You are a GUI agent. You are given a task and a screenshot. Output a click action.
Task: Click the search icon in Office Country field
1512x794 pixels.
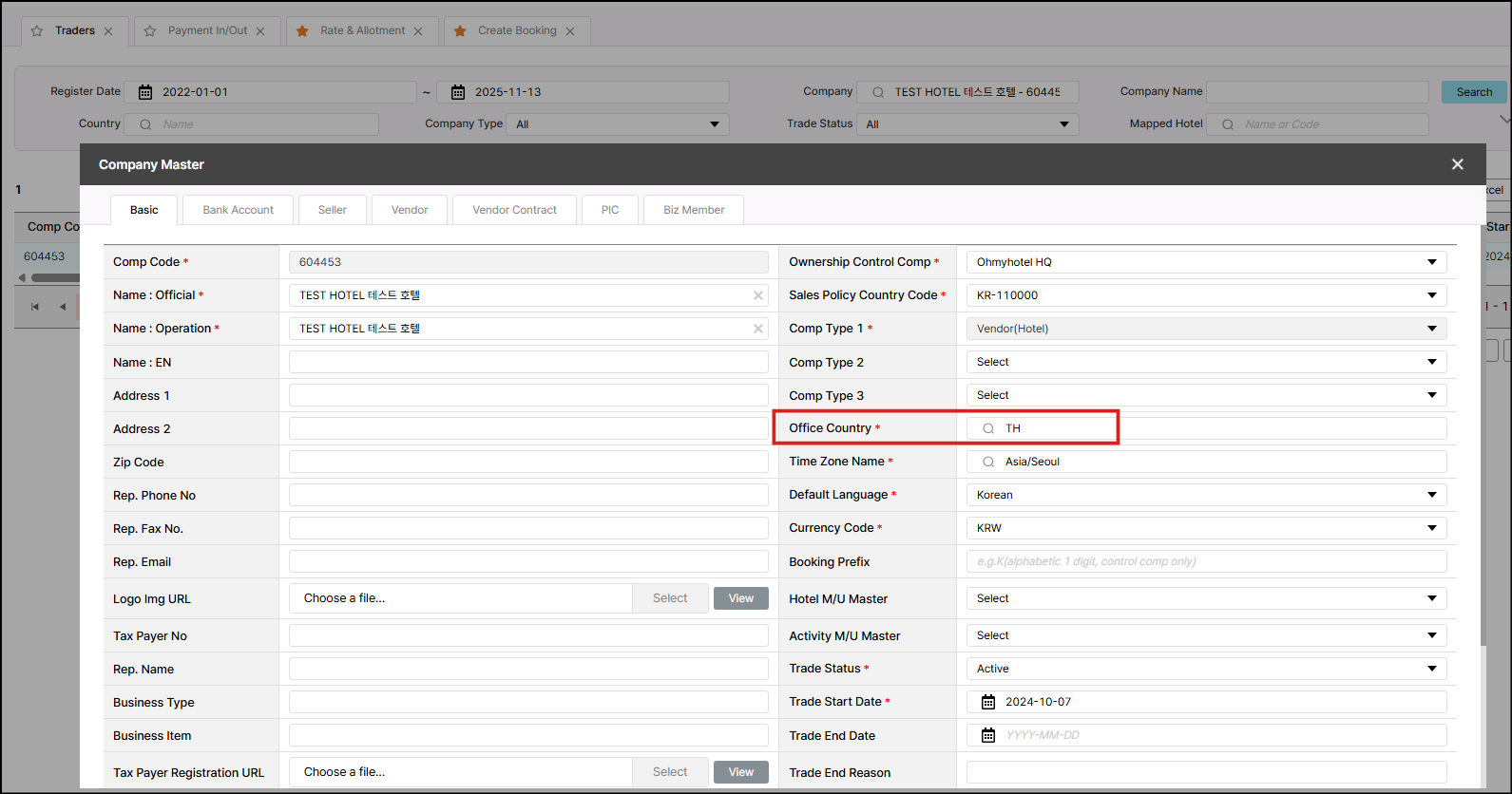coord(988,428)
